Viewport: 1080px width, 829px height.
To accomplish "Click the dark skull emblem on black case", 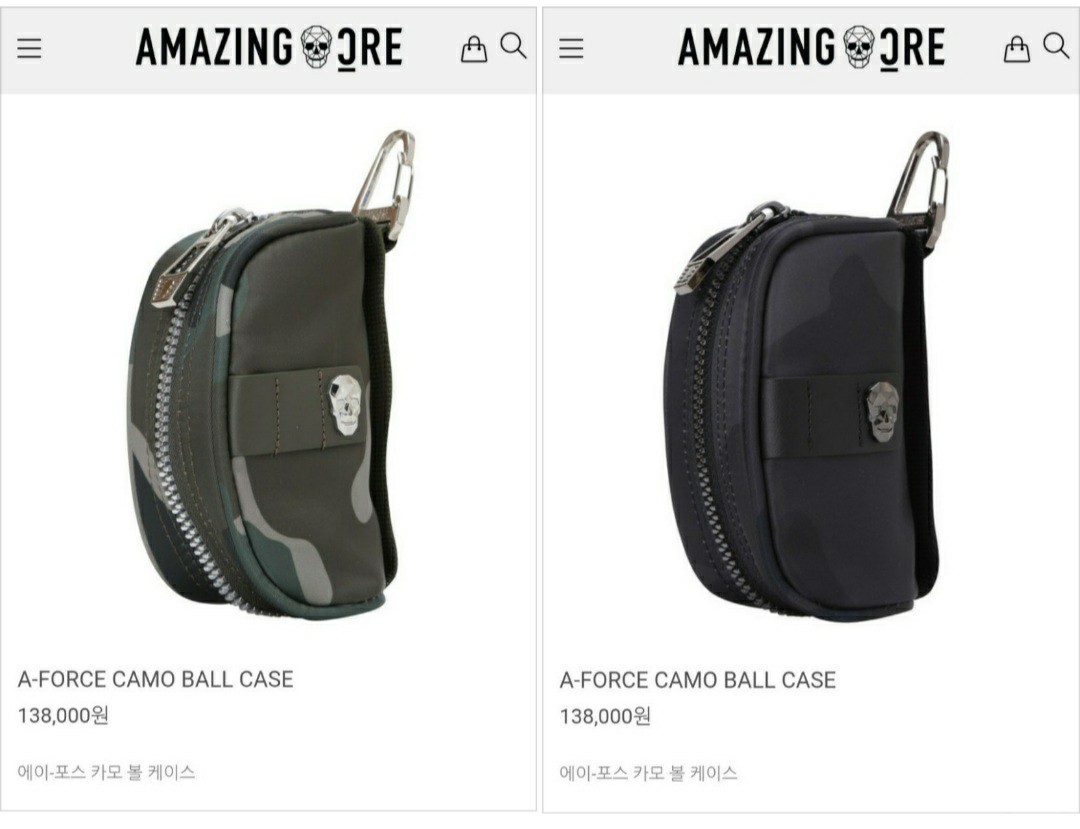I will [882, 411].
